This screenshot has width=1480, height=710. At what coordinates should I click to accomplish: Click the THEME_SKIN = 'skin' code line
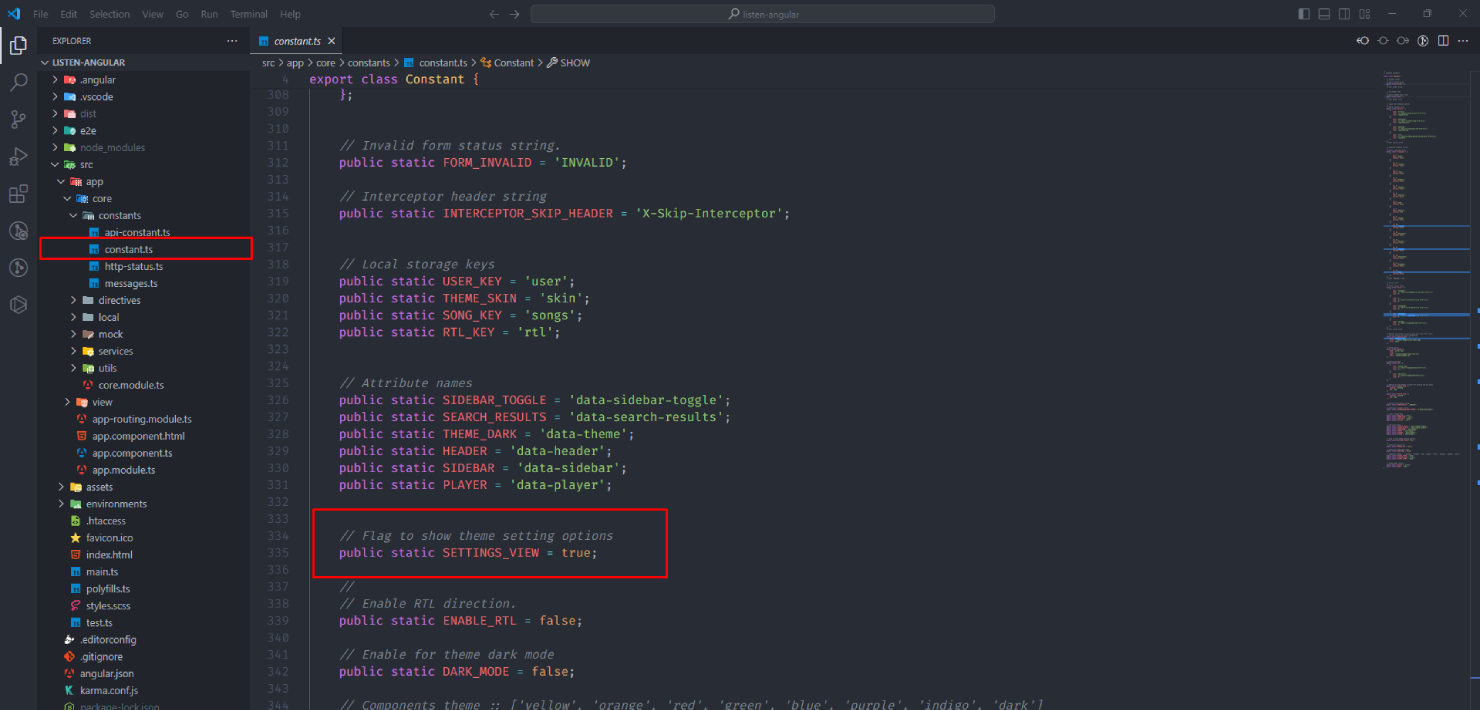tap(464, 299)
